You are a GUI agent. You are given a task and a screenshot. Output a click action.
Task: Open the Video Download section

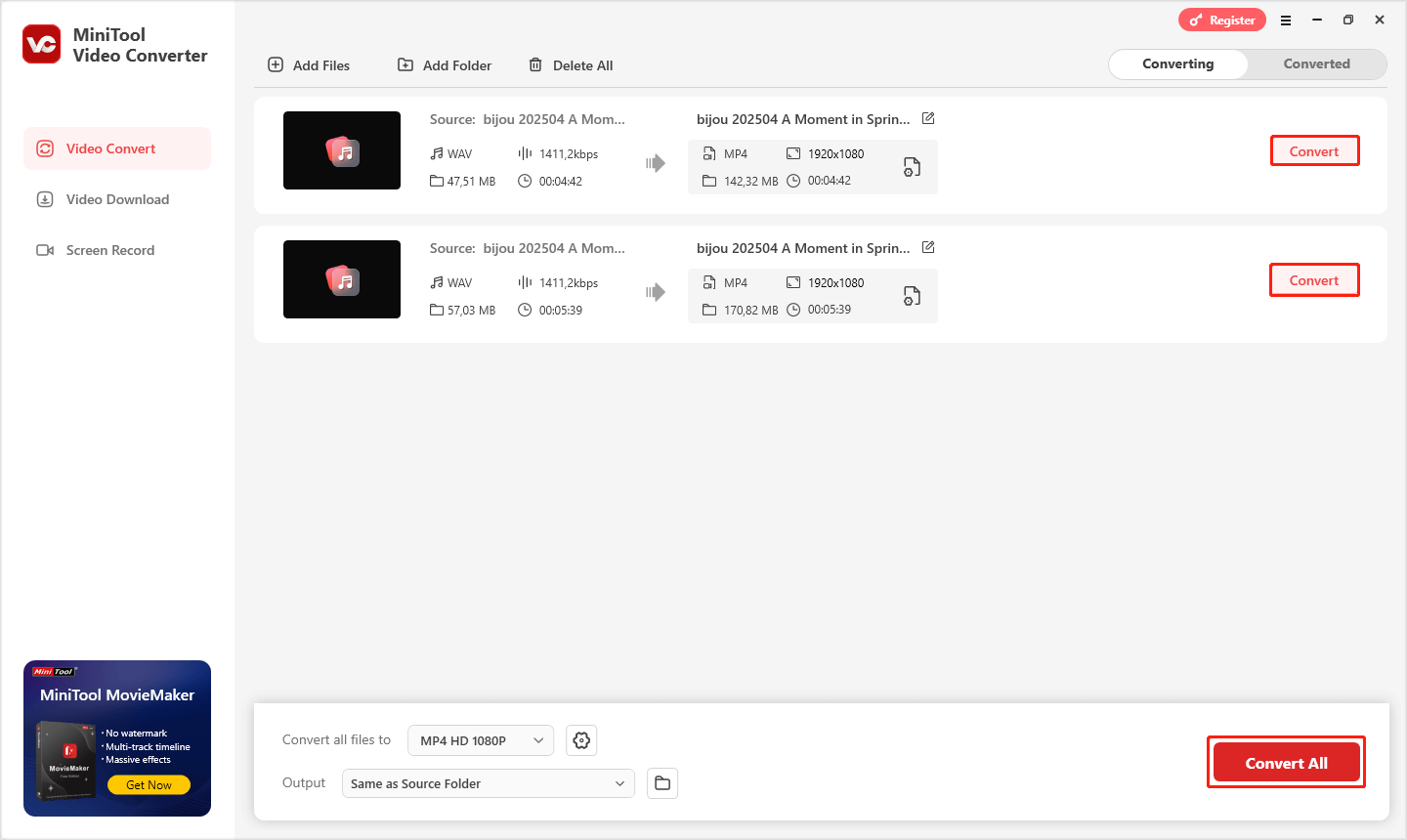(117, 199)
